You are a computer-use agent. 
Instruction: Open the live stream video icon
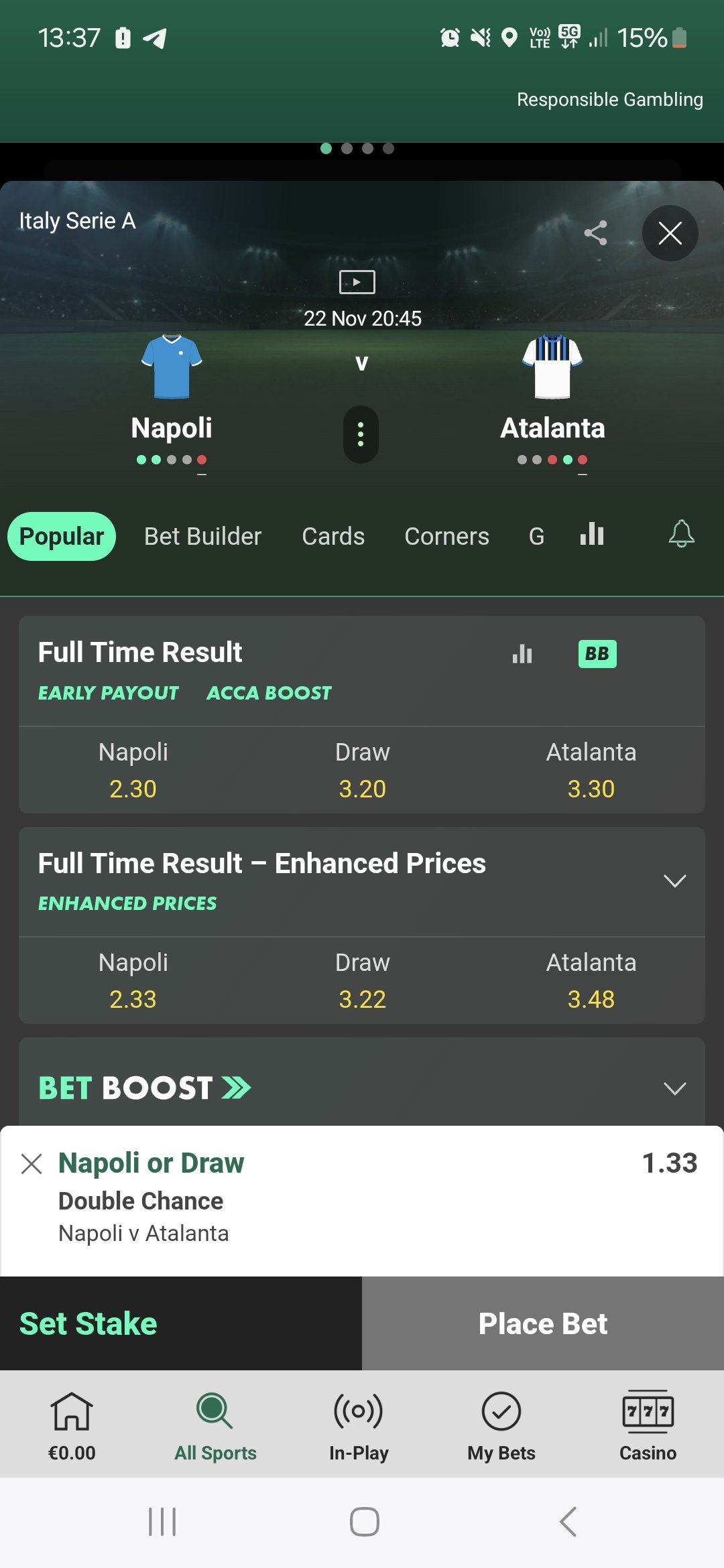point(357,282)
